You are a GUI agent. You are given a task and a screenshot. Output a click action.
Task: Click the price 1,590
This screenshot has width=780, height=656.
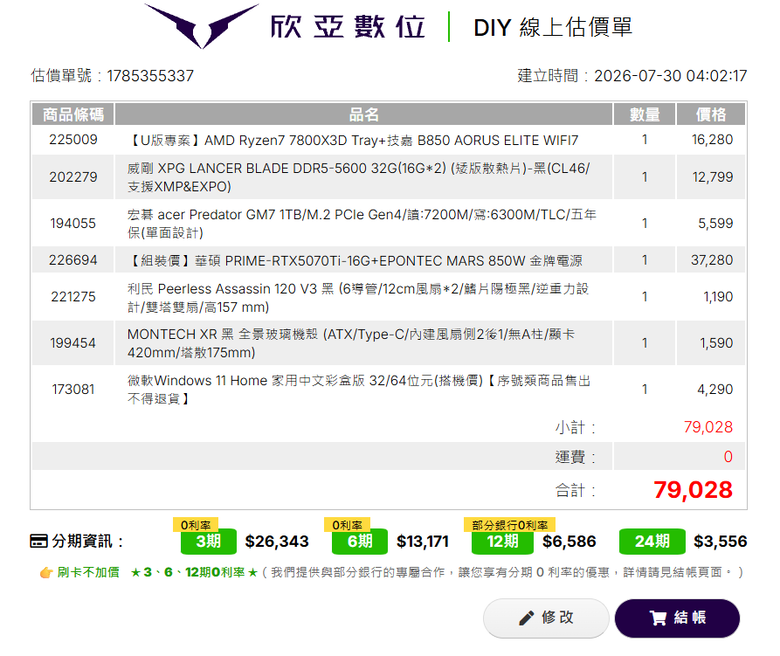[x=716, y=343]
